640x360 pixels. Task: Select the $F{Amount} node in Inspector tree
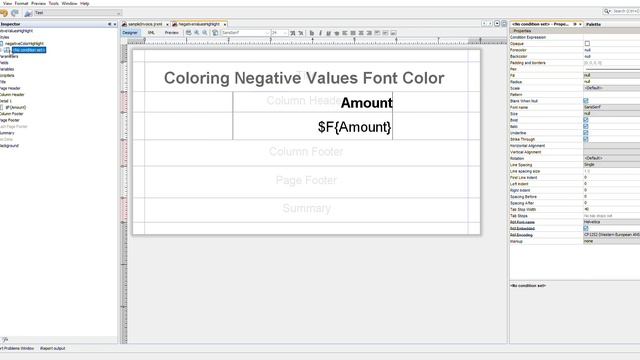pos(16,107)
